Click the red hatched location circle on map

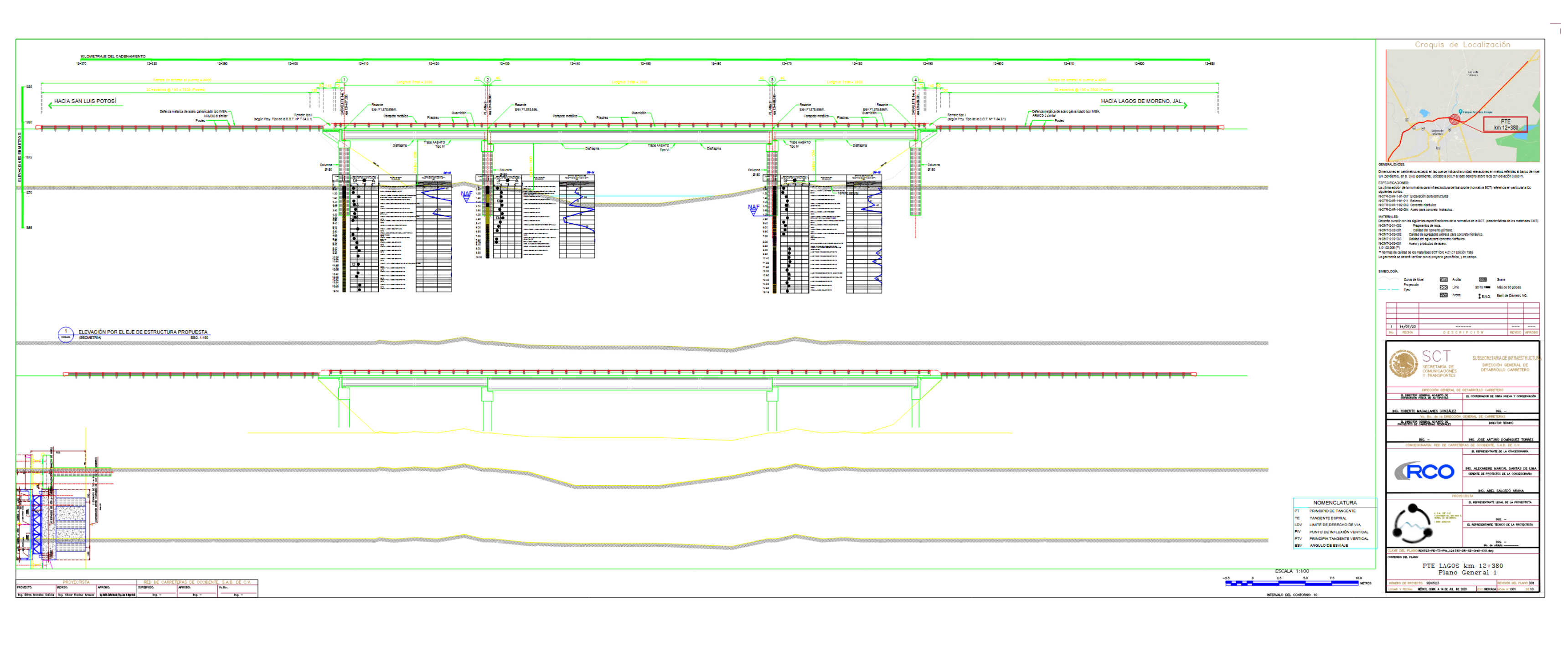(x=1454, y=119)
